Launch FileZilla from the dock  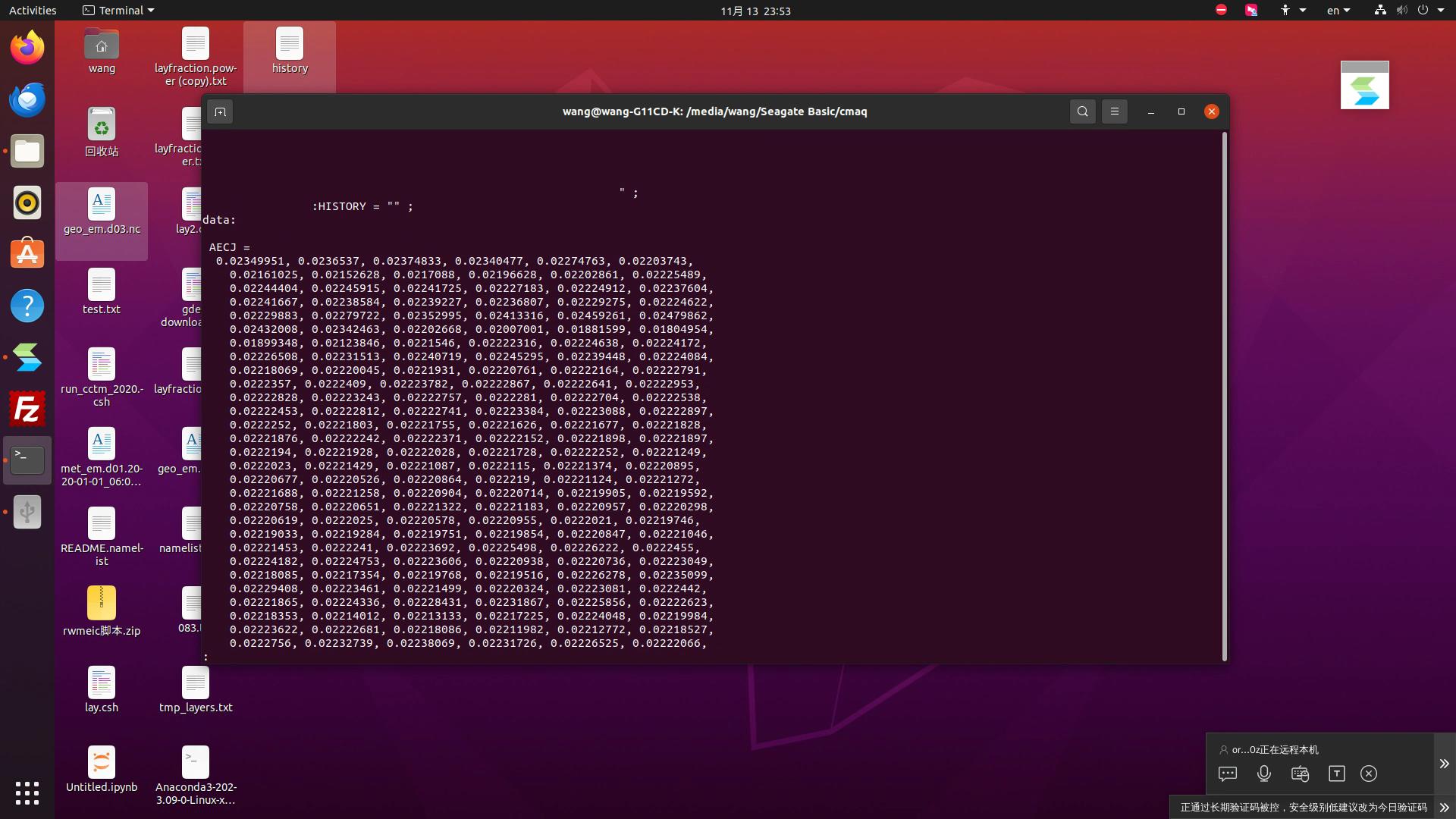pyautogui.click(x=27, y=409)
